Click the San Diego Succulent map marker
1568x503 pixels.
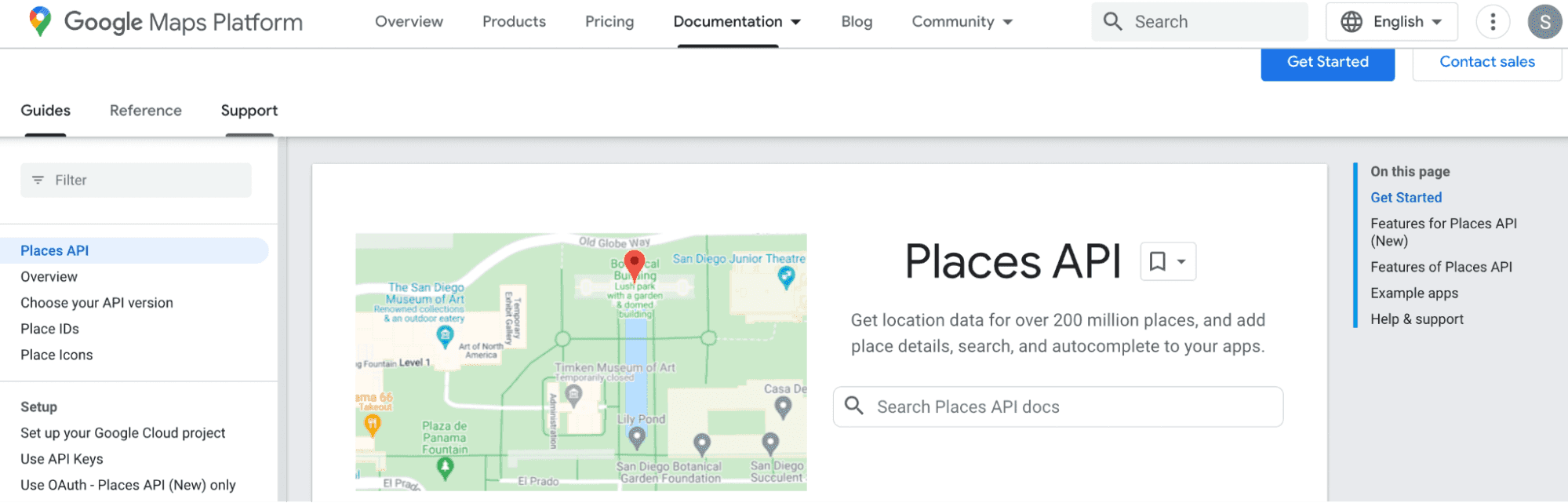click(x=771, y=444)
